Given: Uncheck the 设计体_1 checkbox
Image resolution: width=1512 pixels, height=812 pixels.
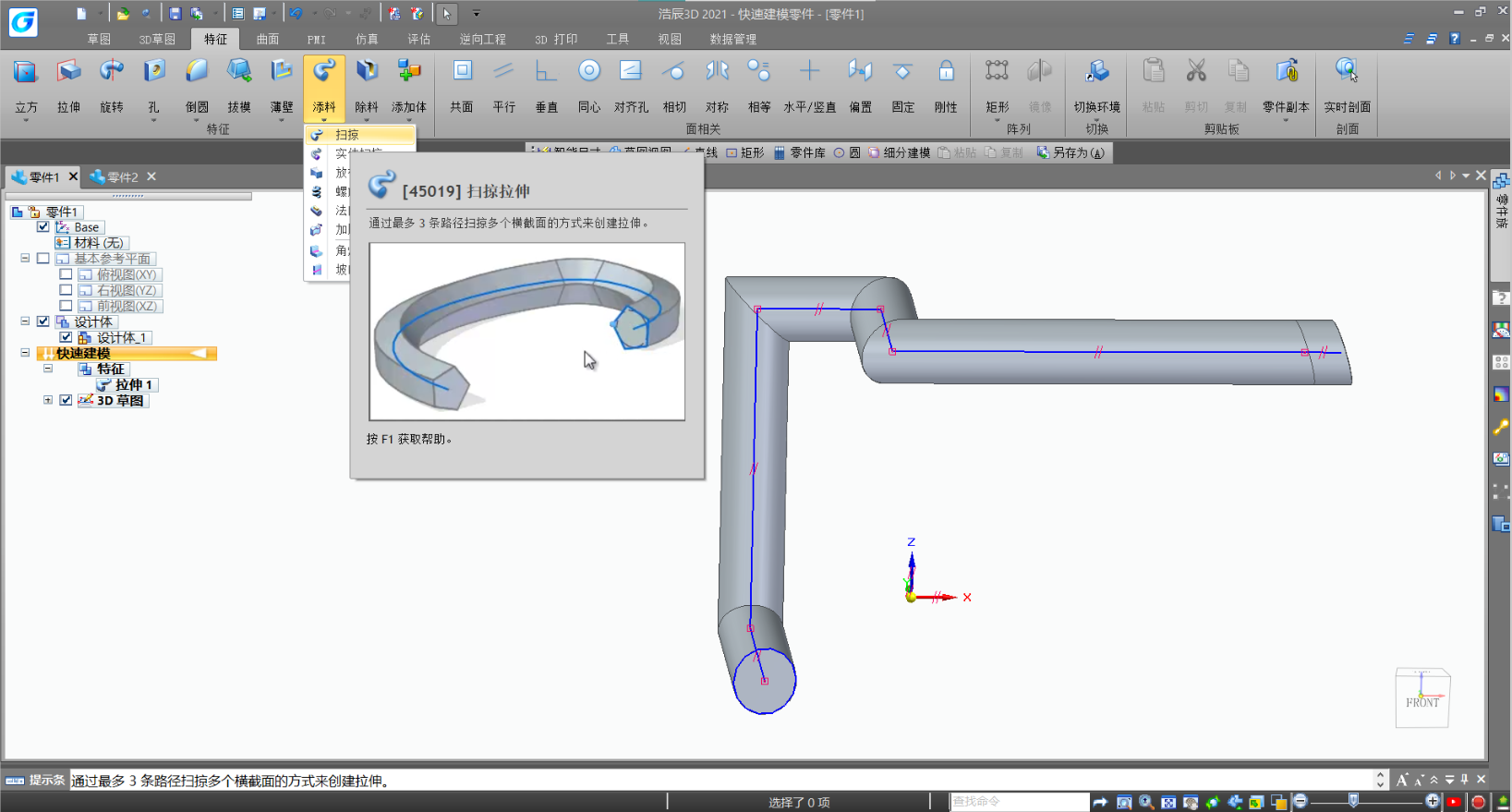Looking at the screenshot, I should 66,337.
